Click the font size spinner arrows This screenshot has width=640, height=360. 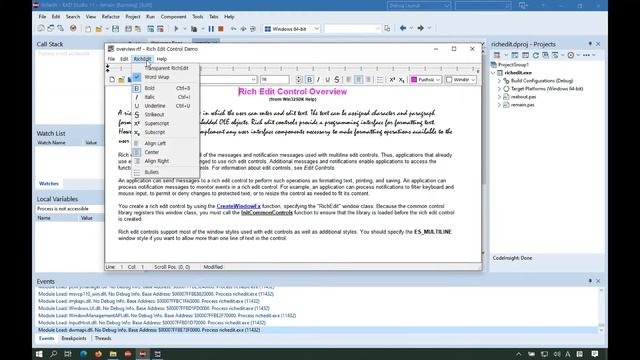coord(299,80)
